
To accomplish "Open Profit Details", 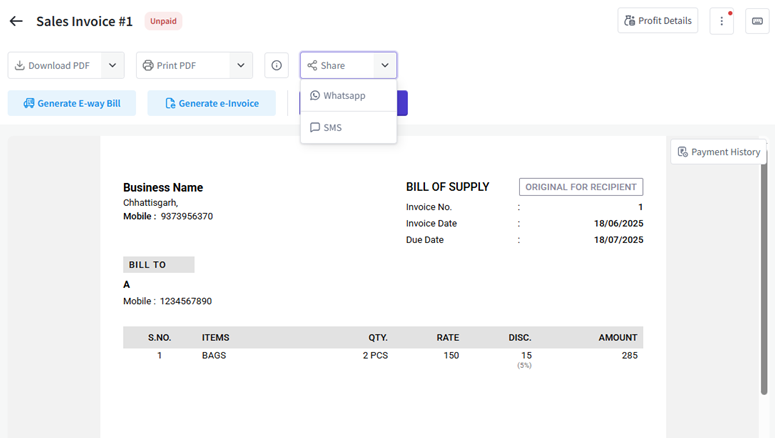I will pos(657,21).
